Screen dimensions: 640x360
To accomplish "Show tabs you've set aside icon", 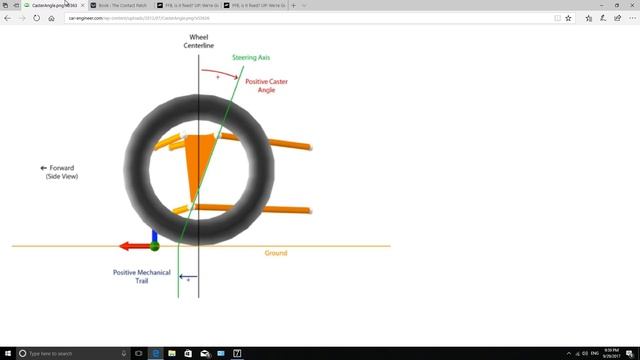I will pyautogui.click(x=5, y=5).
